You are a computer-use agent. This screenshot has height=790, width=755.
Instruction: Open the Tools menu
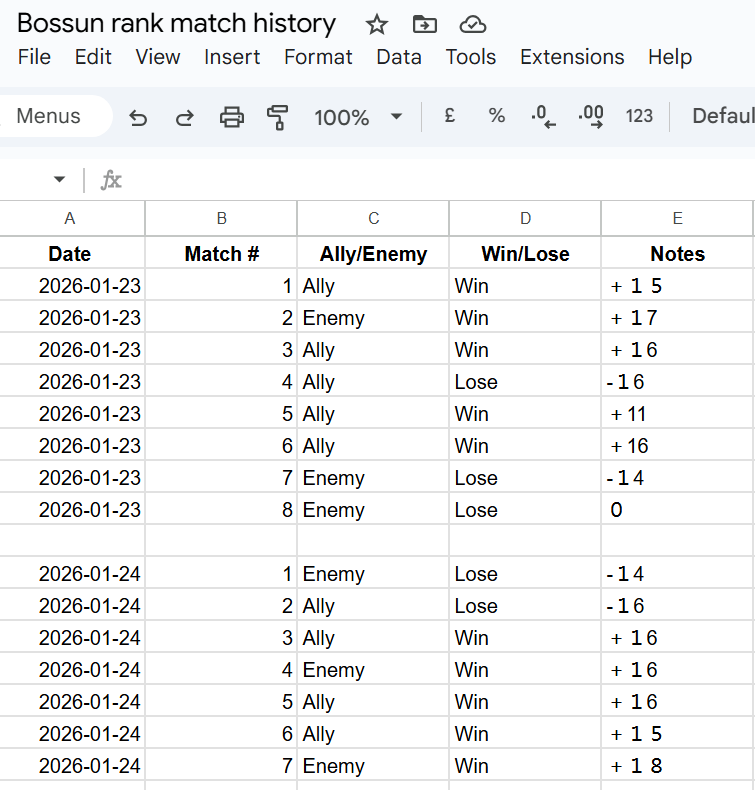[471, 57]
